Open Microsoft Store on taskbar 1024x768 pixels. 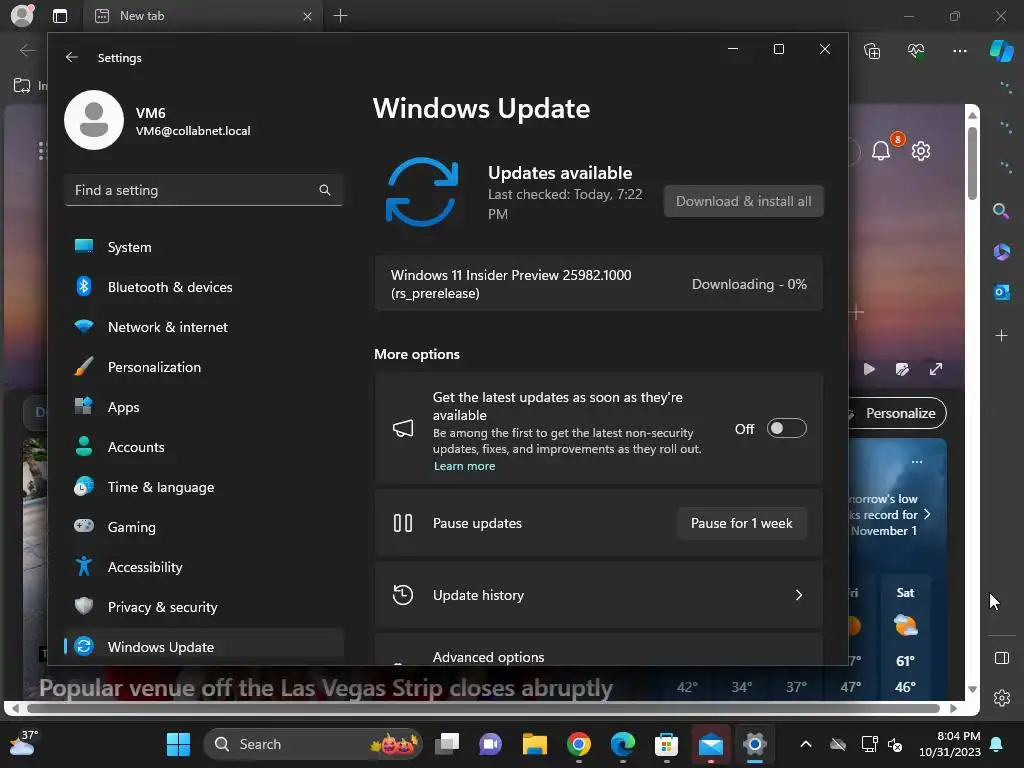(x=666, y=744)
